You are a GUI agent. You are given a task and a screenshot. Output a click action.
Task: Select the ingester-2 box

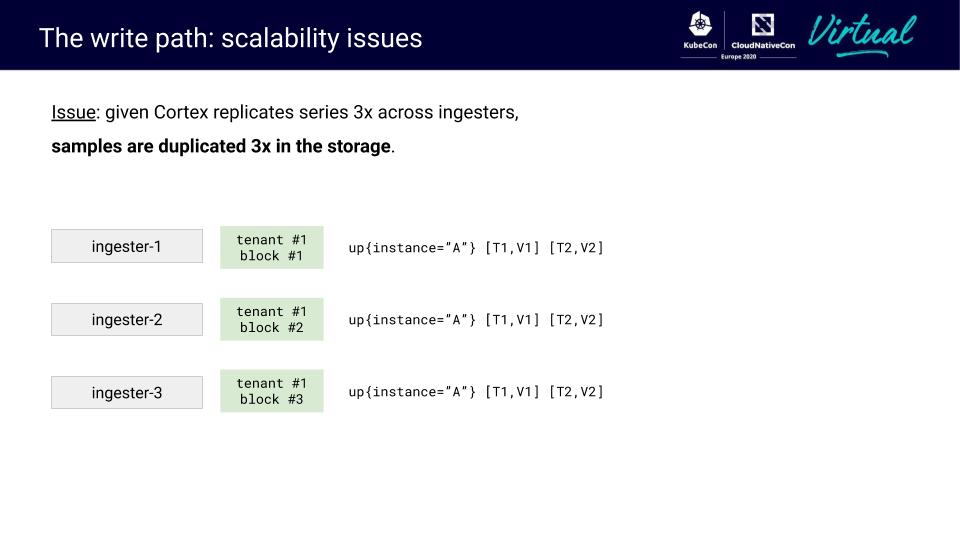(x=127, y=320)
